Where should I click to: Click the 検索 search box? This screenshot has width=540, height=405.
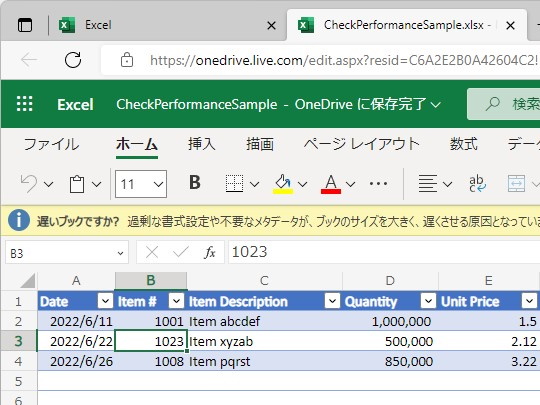click(504, 104)
